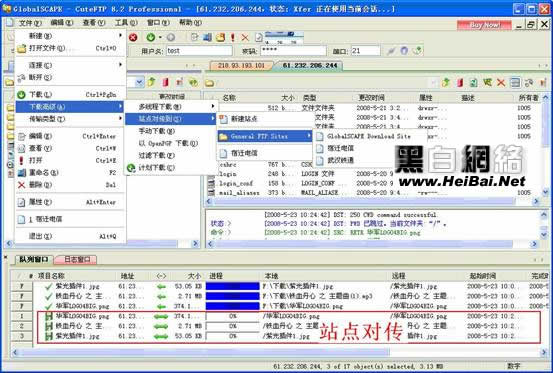Screen dimensions: 553x373
Task: Open the 工具 menu in menu bar
Action: [x=126, y=23]
